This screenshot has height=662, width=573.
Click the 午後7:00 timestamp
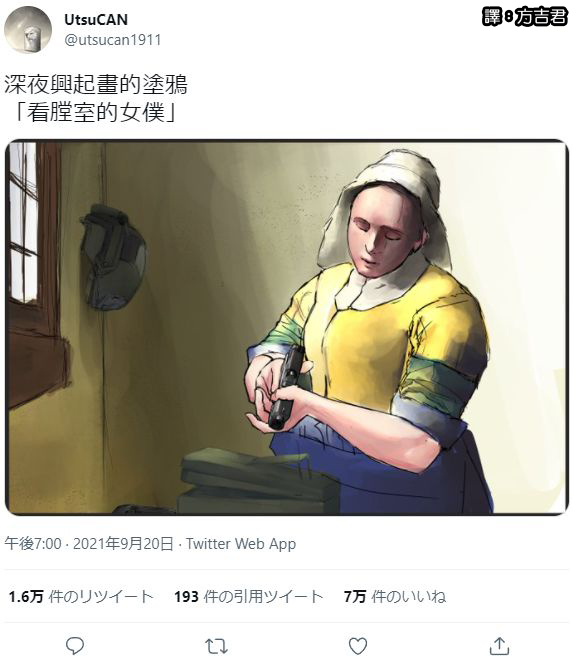click(33, 544)
